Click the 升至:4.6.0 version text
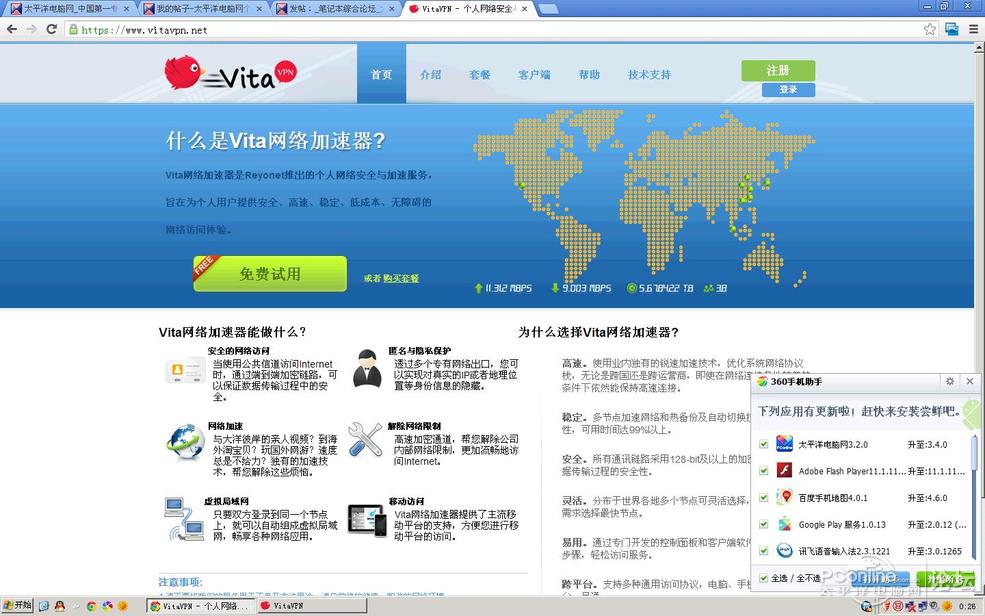 point(927,498)
